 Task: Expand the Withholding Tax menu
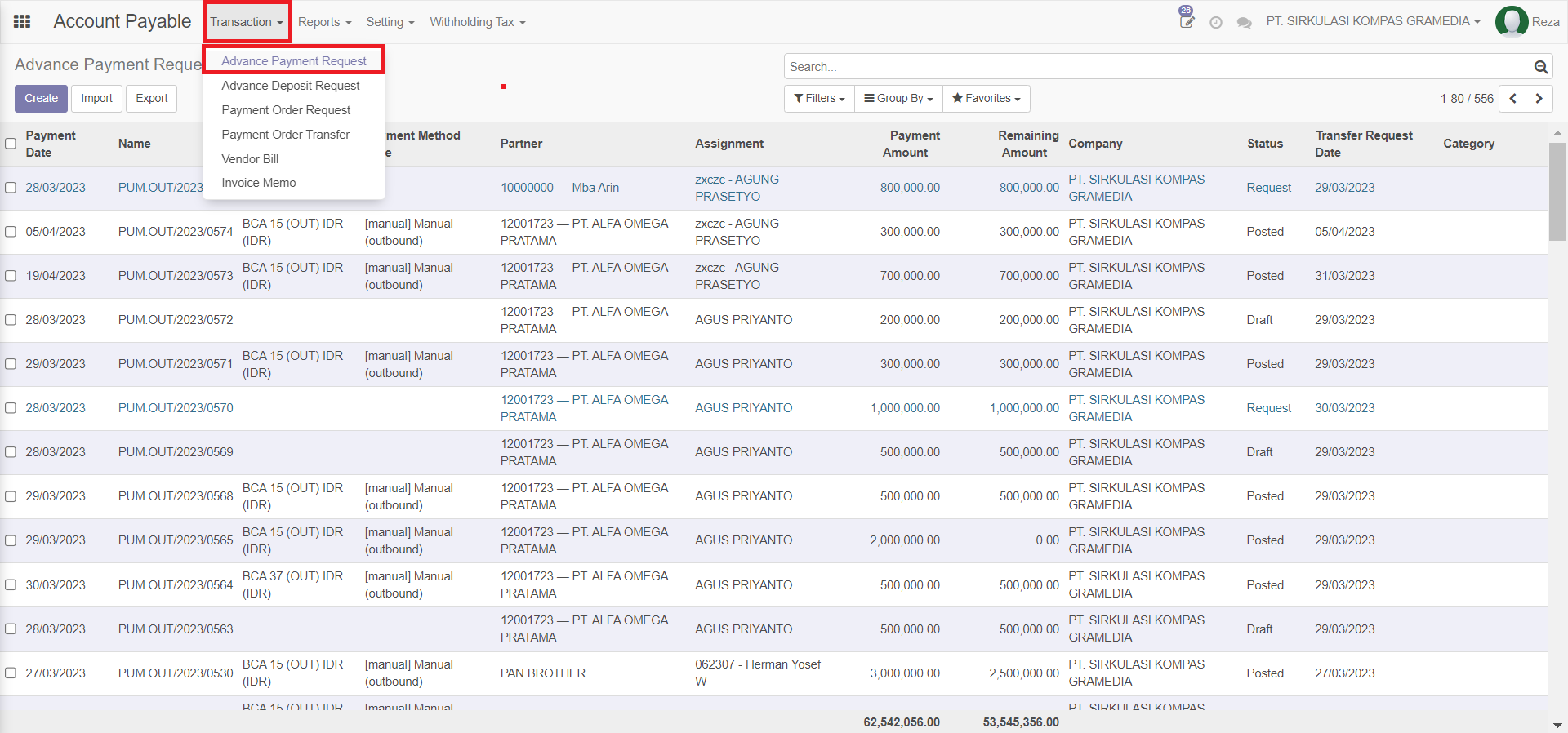[478, 22]
